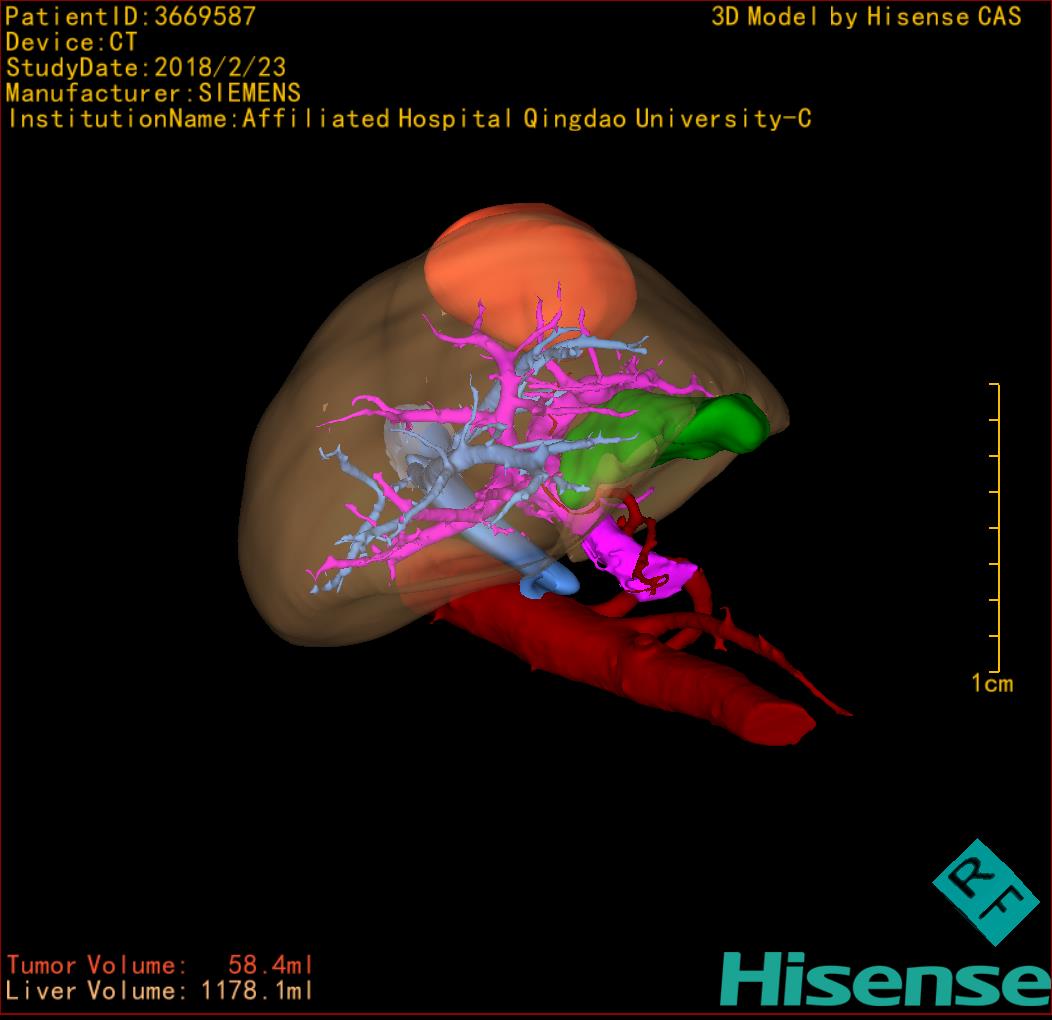The image size is (1052, 1020).
Task: Click the 1cm scale label
Action: click(992, 684)
